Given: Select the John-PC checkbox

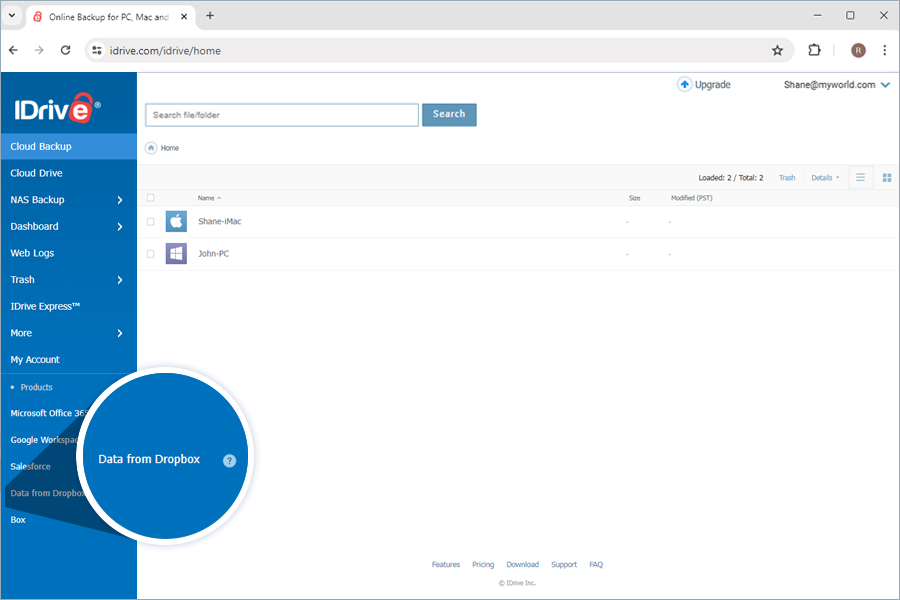Looking at the screenshot, I should 150,254.
